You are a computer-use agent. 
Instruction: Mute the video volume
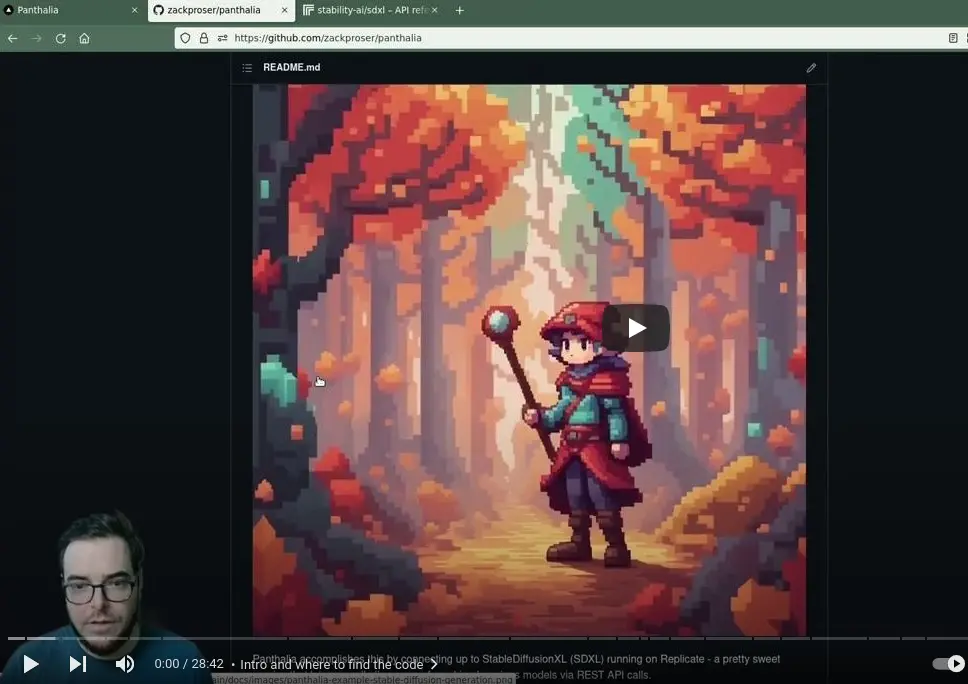pos(125,664)
